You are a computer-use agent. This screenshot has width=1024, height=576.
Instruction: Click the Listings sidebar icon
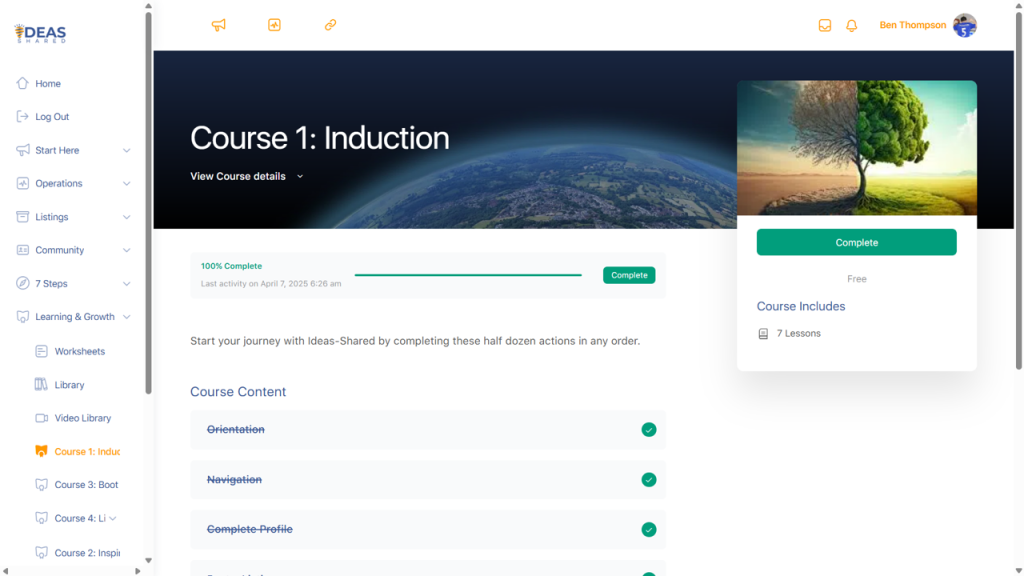point(23,216)
